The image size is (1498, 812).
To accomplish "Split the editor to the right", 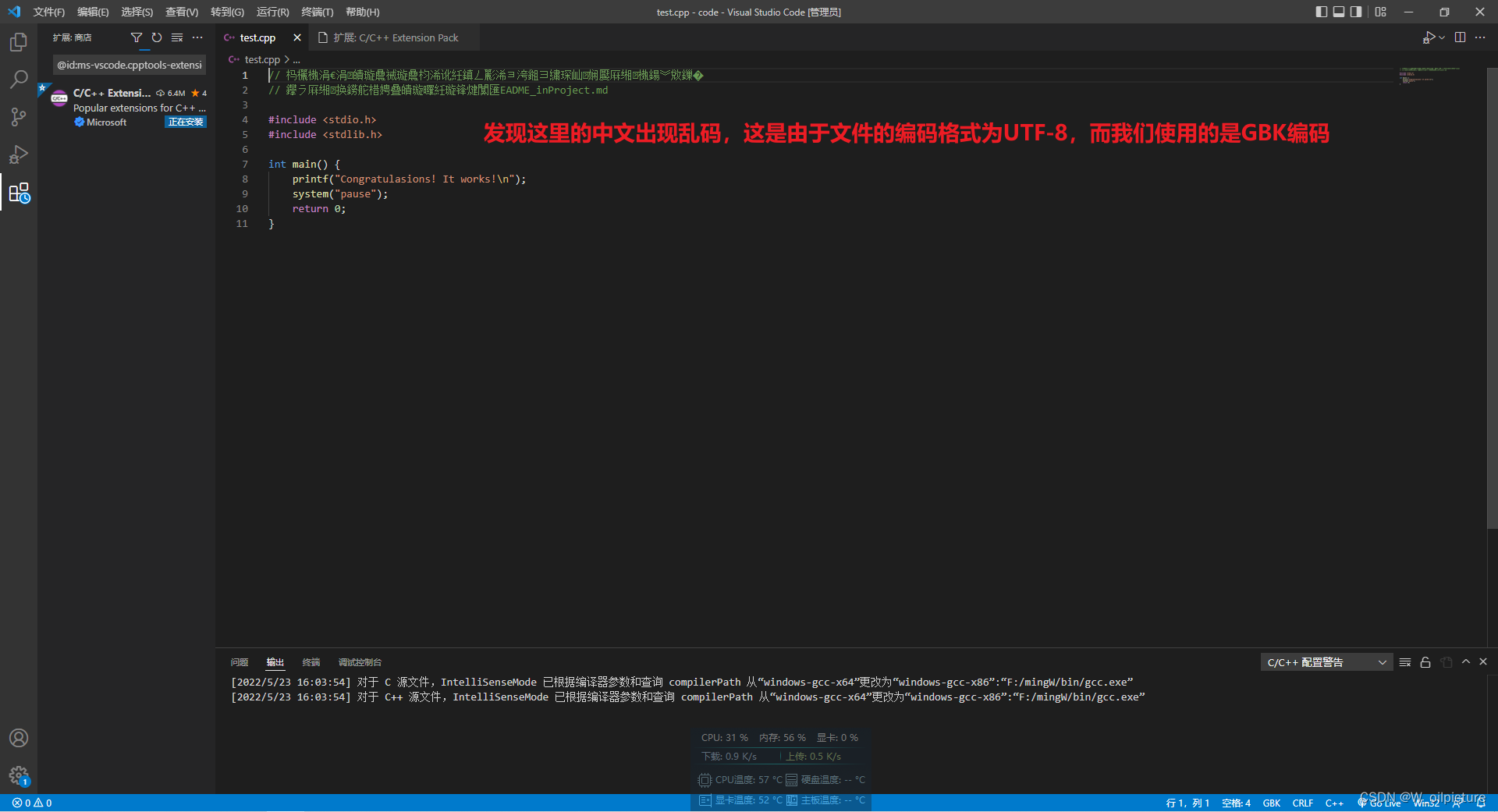I will 1460,37.
